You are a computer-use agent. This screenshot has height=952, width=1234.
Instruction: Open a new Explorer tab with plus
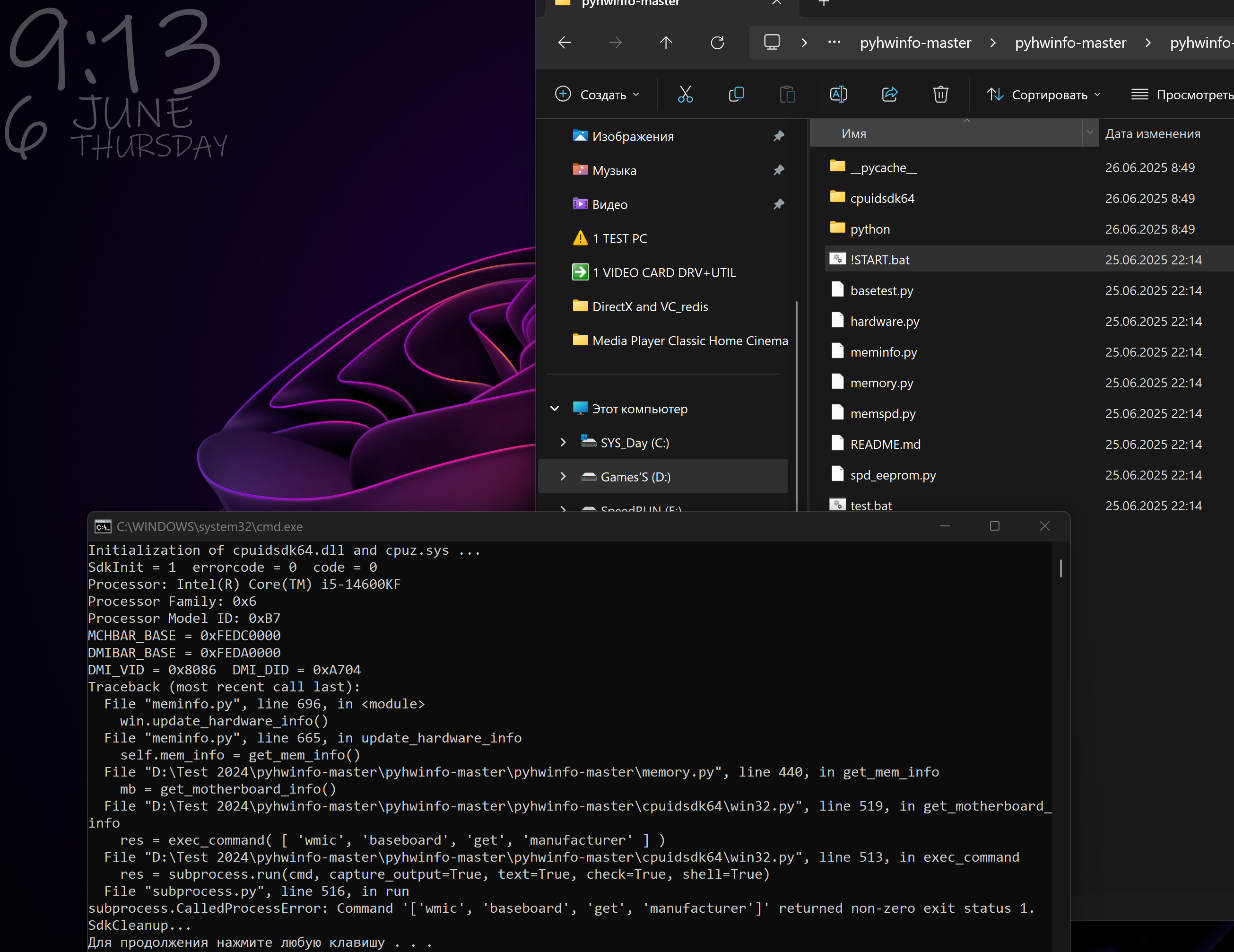pyautogui.click(x=824, y=3)
